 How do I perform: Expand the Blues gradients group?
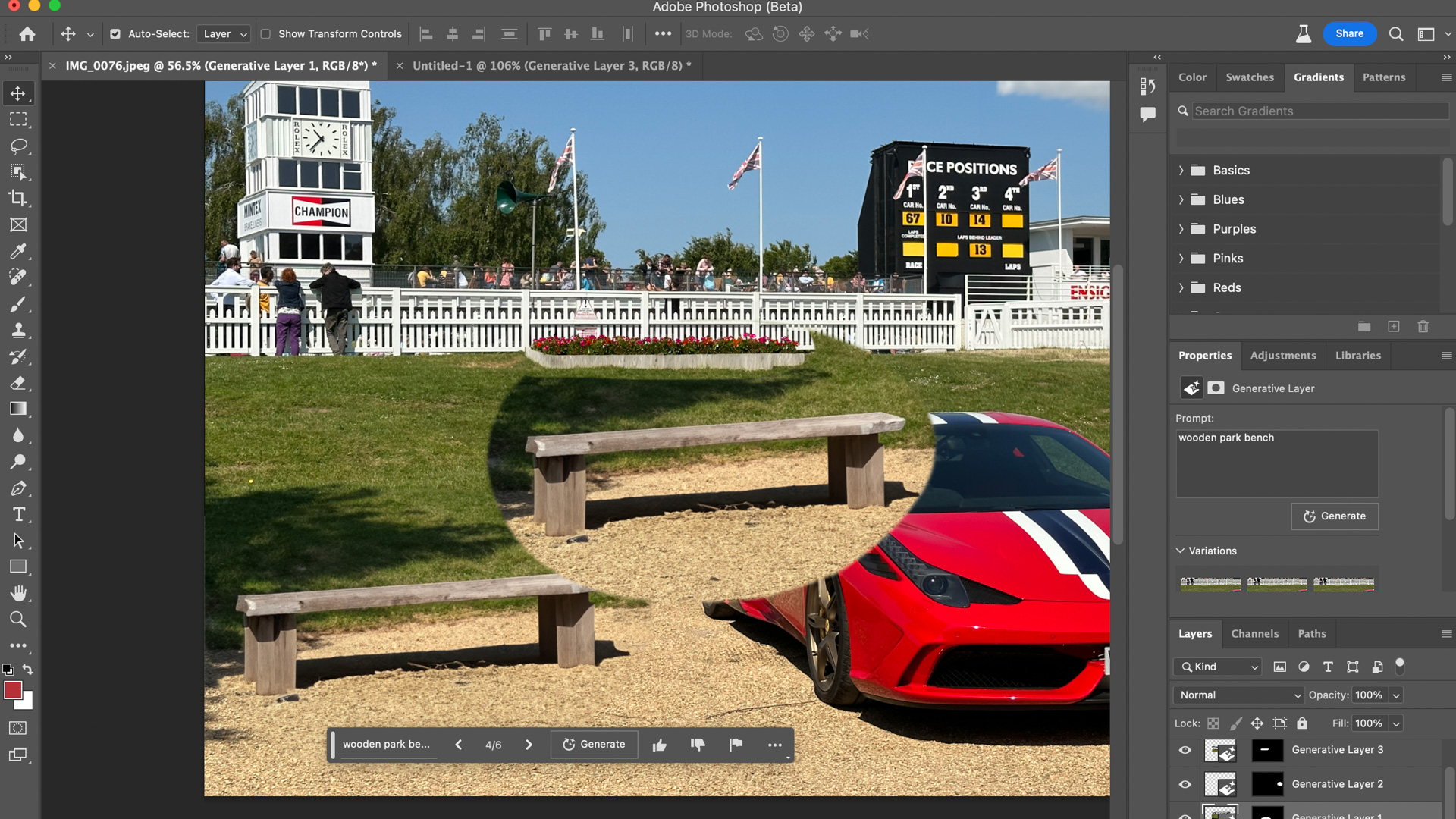click(1182, 199)
